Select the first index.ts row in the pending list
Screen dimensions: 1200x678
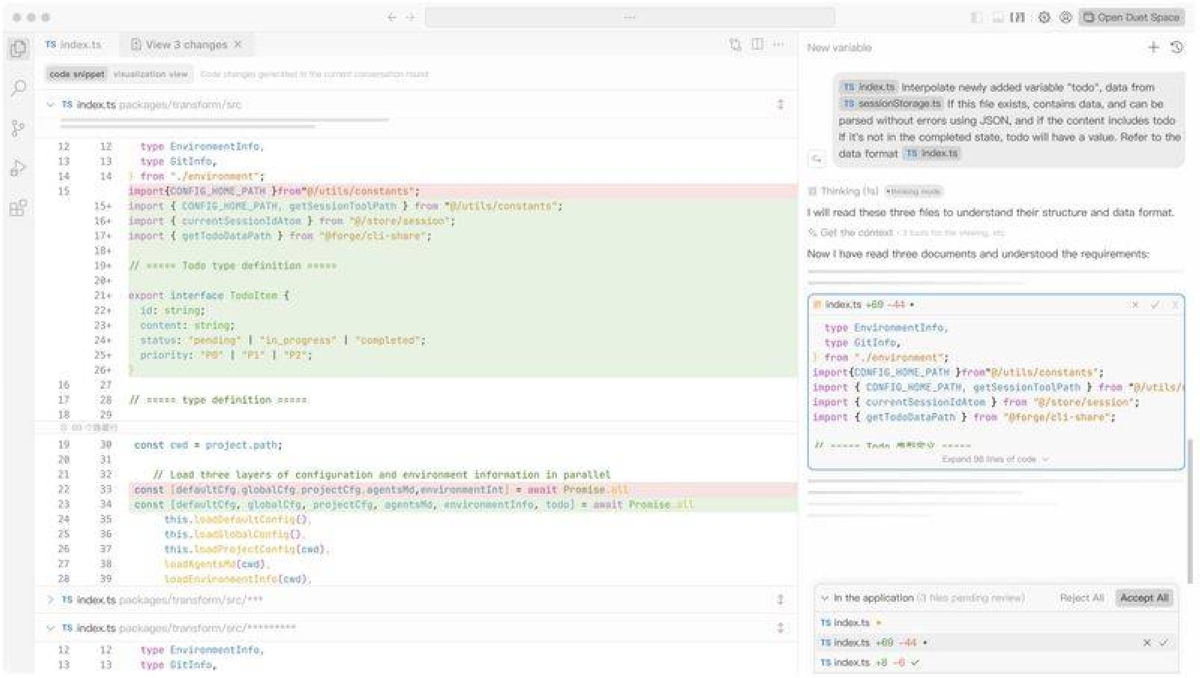click(x=997, y=623)
